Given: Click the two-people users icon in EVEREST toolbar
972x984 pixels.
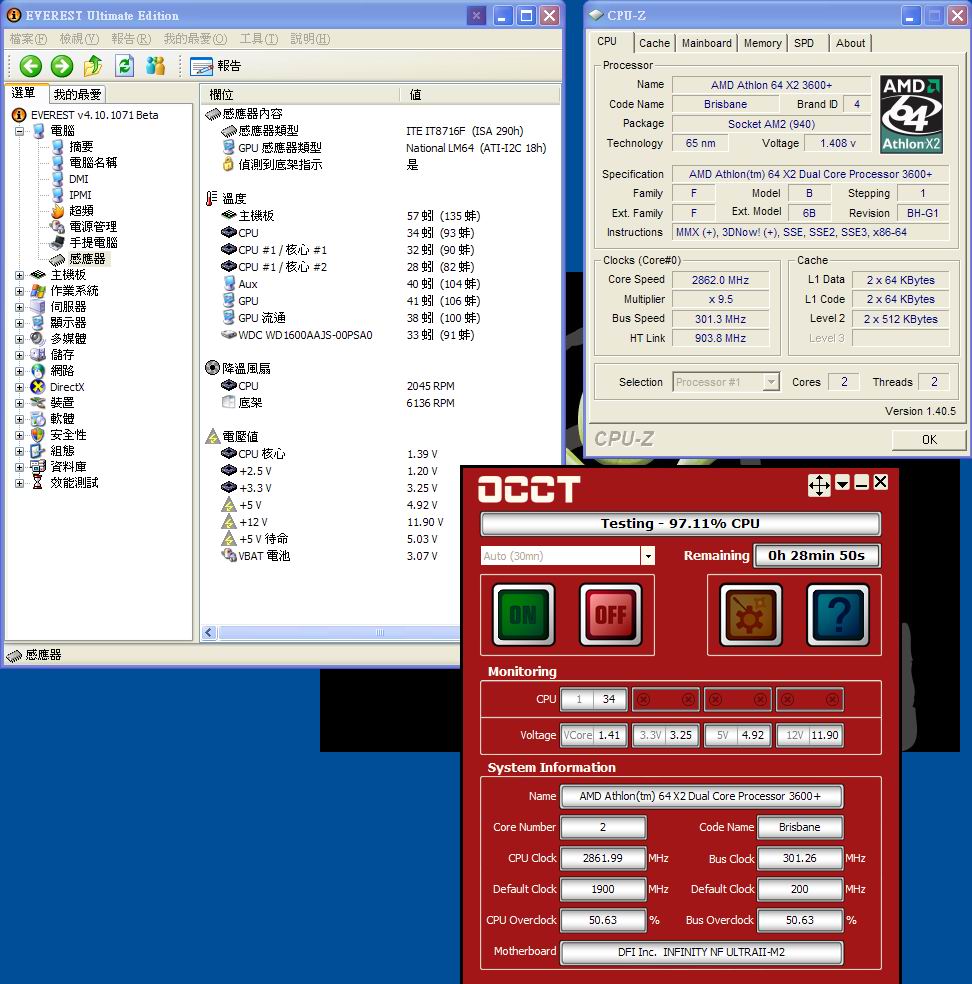Looking at the screenshot, I should pyautogui.click(x=155, y=66).
